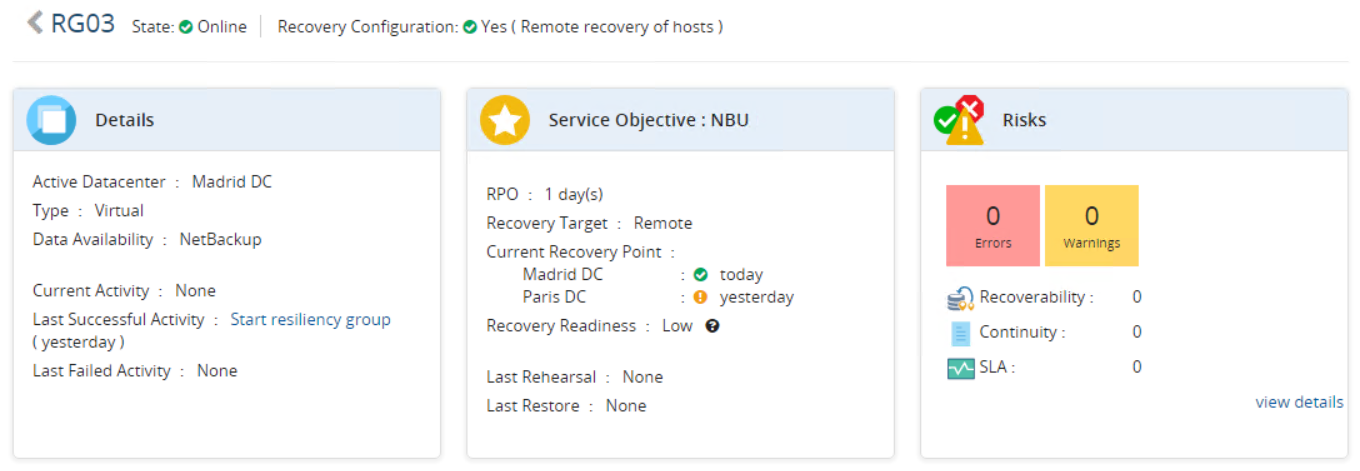Click the Risks panel warning icon
The height and width of the screenshot is (471, 1360).
[x=960, y=120]
